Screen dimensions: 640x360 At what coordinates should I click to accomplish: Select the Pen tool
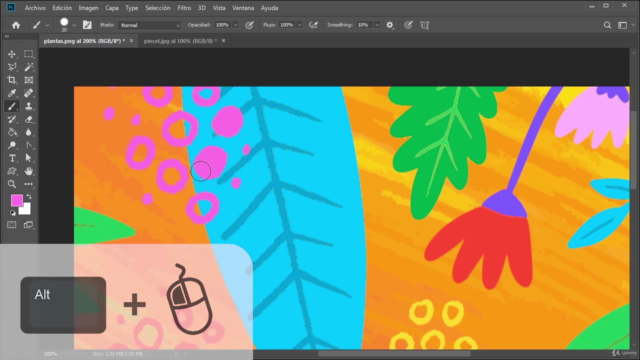point(29,145)
